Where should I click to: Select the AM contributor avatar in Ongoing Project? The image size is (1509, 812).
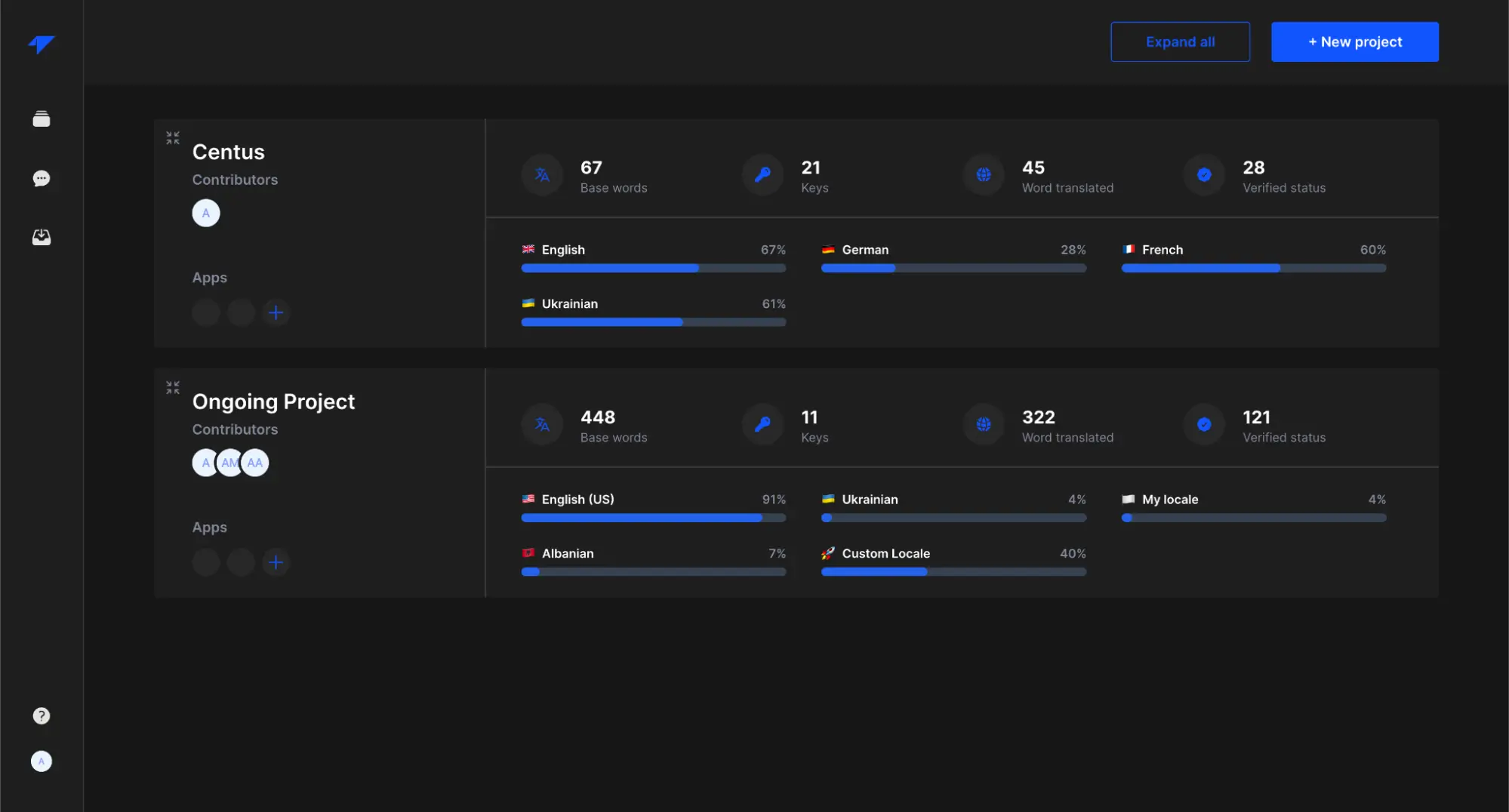(x=229, y=463)
